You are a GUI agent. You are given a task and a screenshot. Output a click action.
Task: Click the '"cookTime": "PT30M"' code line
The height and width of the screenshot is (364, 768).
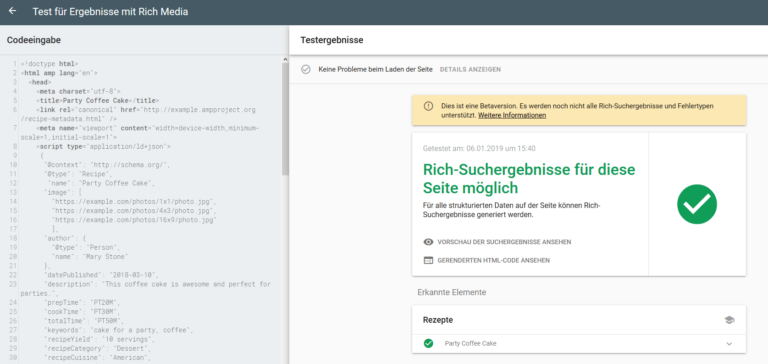click(82, 312)
